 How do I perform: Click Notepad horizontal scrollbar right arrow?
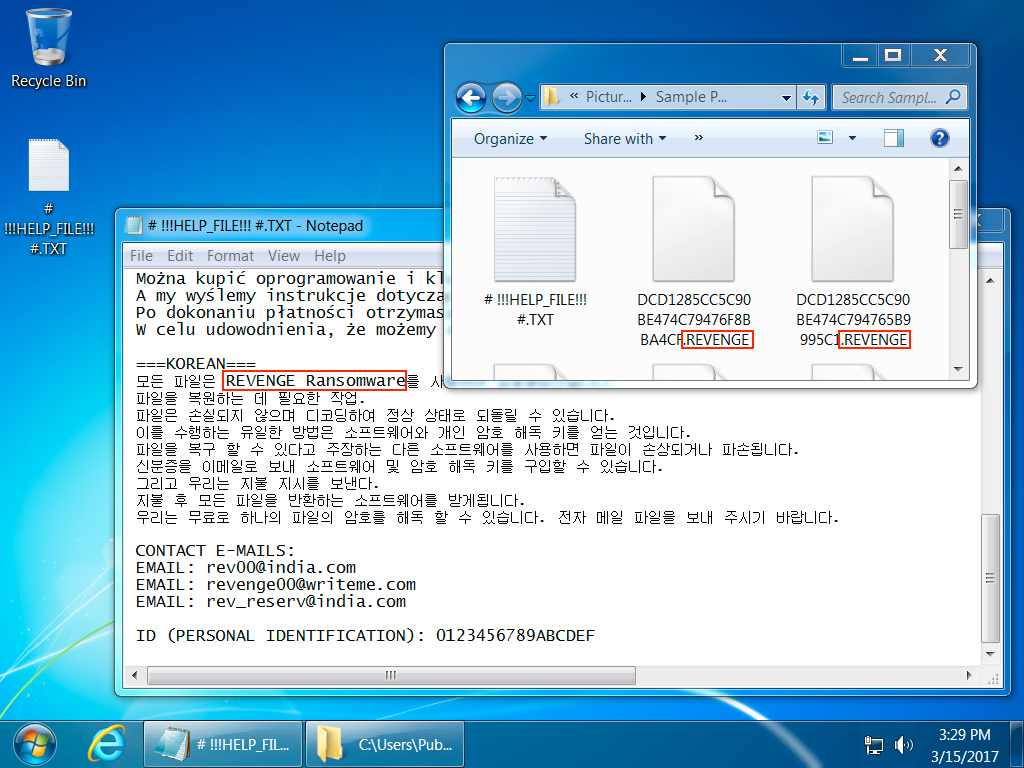click(969, 675)
